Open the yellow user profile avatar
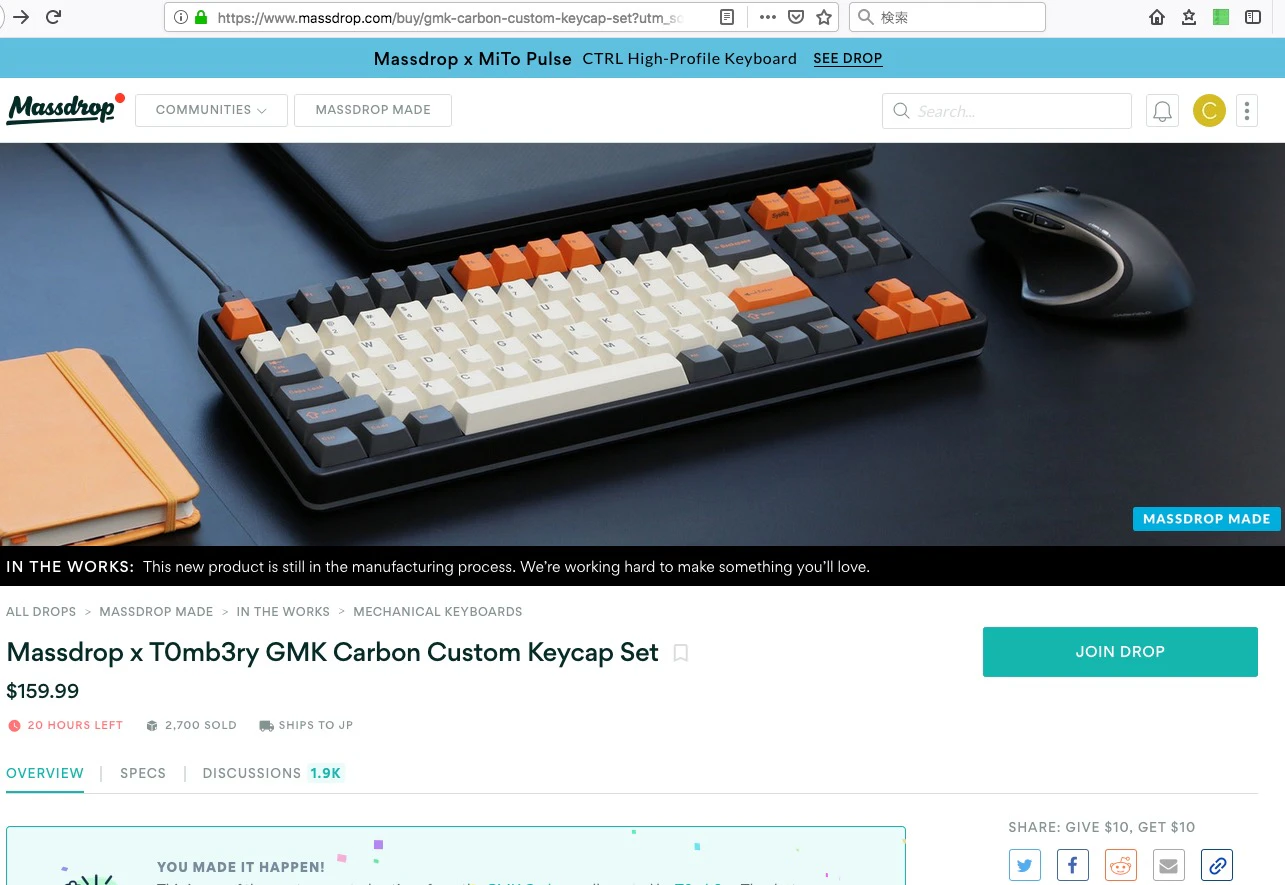 pyautogui.click(x=1209, y=111)
